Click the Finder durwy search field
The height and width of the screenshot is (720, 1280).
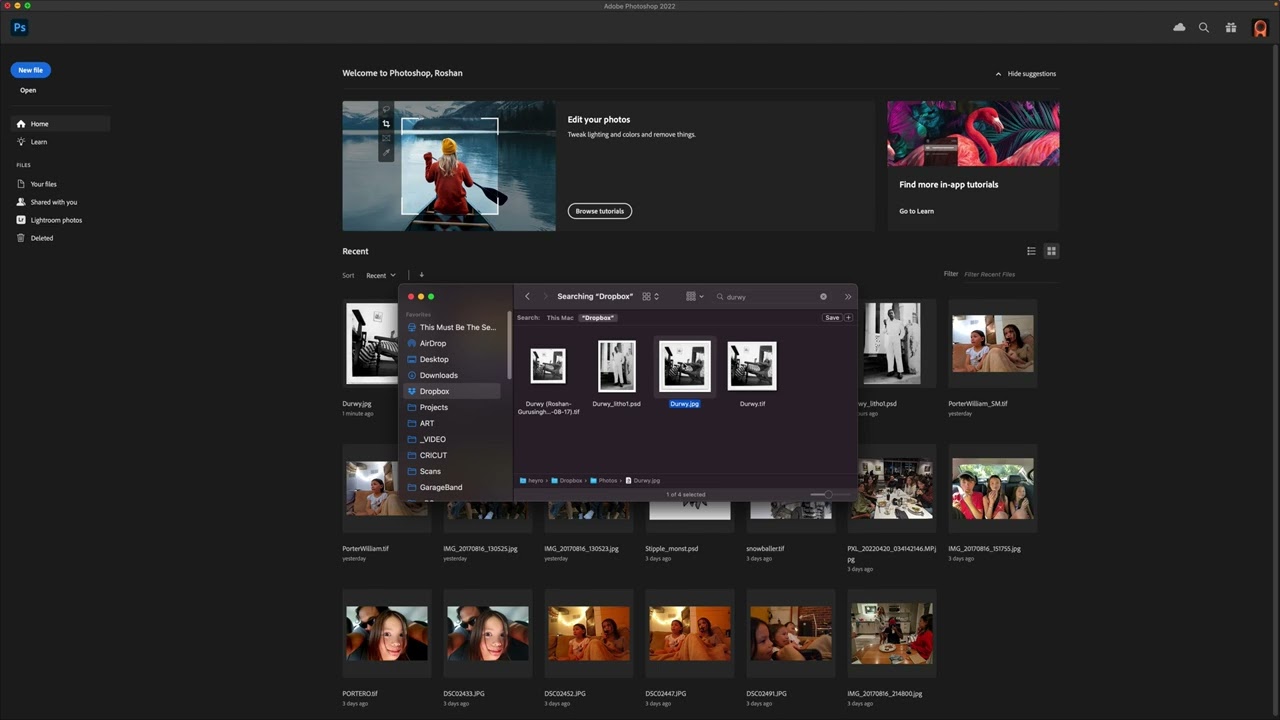(x=772, y=297)
